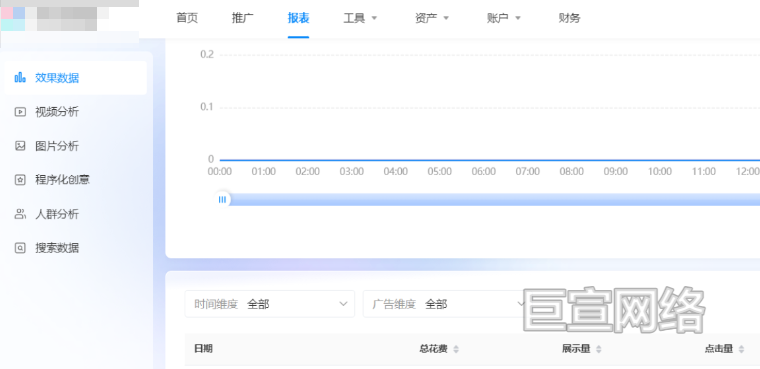Image resolution: width=760 pixels, height=369 pixels.
Task: Click the 展示量 column header text
Action: click(x=576, y=349)
